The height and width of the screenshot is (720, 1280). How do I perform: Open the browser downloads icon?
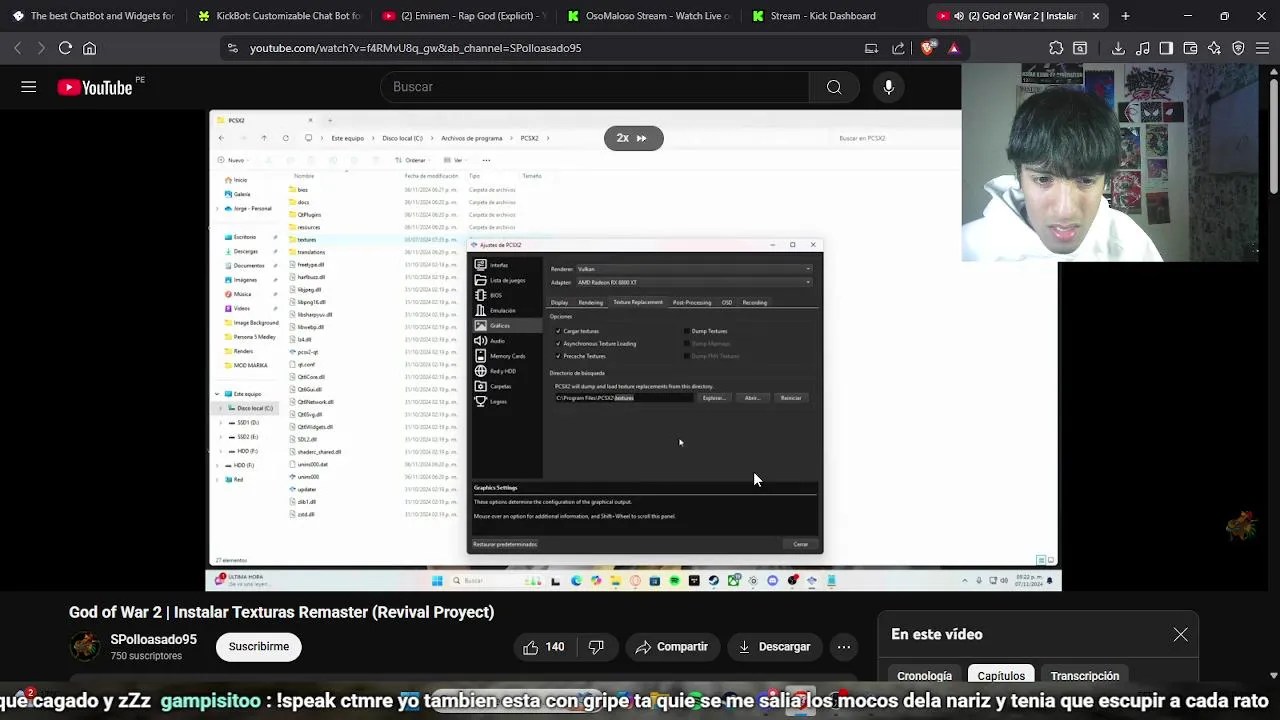click(x=1118, y=48)
